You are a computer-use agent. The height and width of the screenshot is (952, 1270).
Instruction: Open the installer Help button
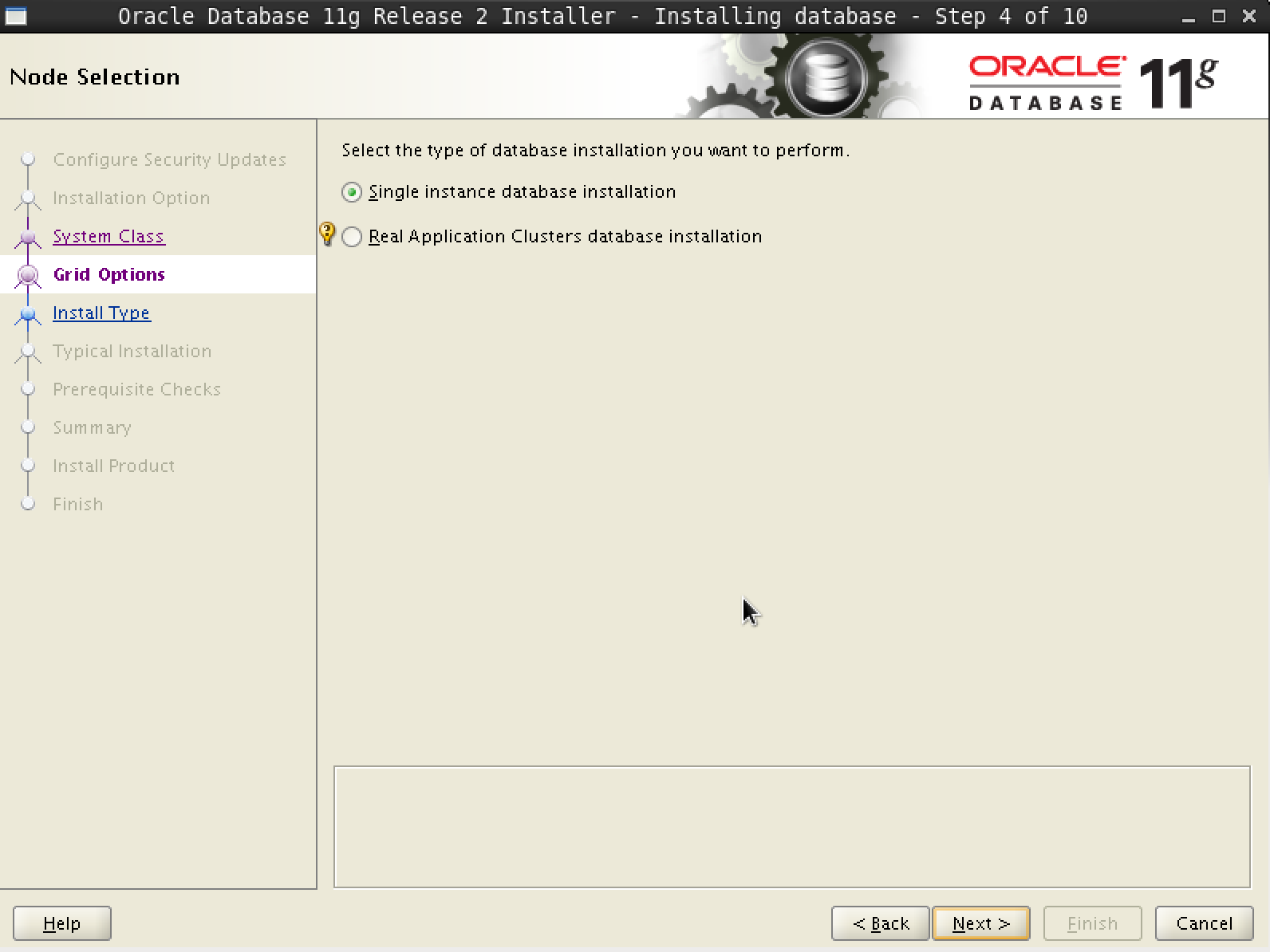[62, 923]
